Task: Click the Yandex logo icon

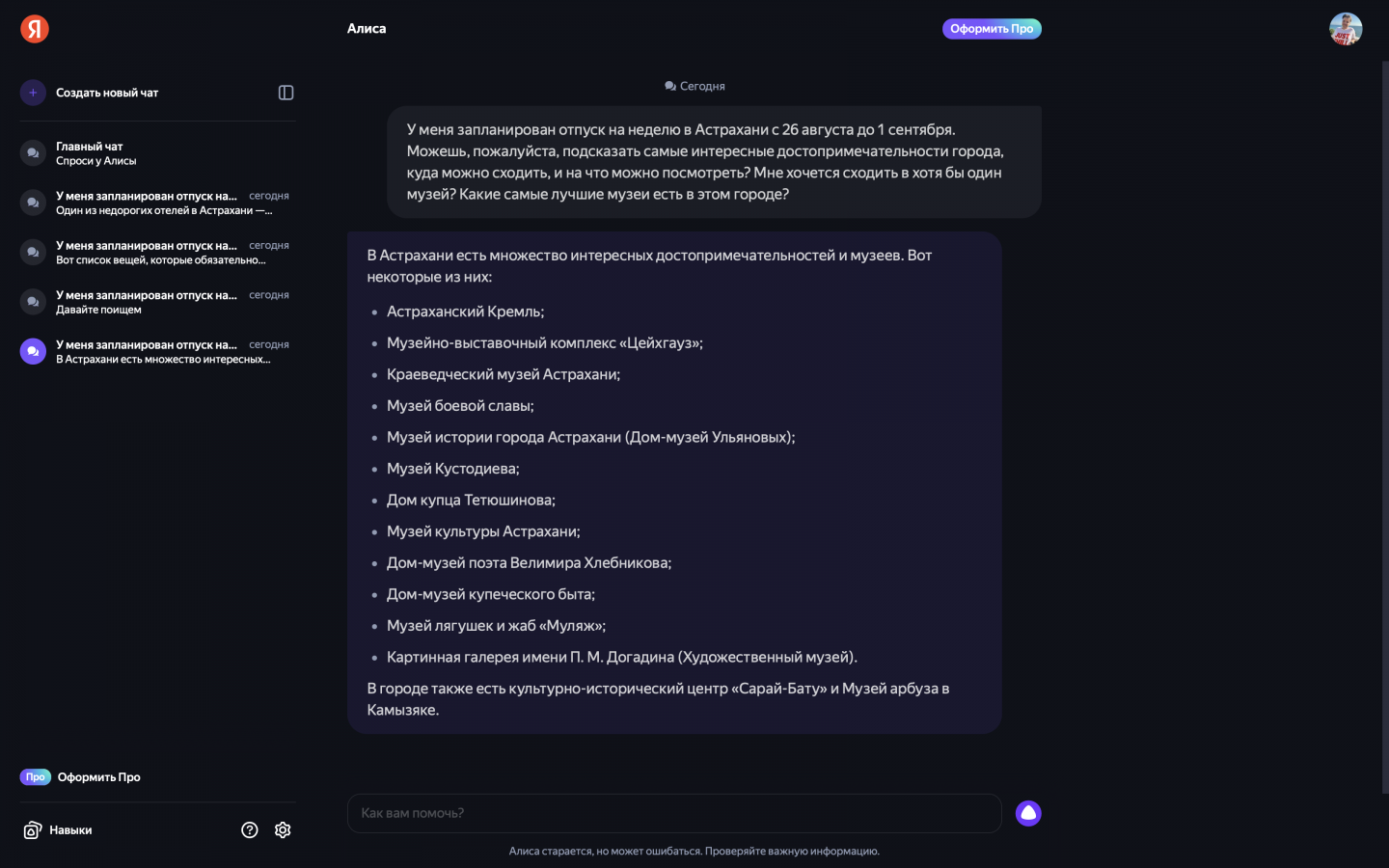Action: 35,29
